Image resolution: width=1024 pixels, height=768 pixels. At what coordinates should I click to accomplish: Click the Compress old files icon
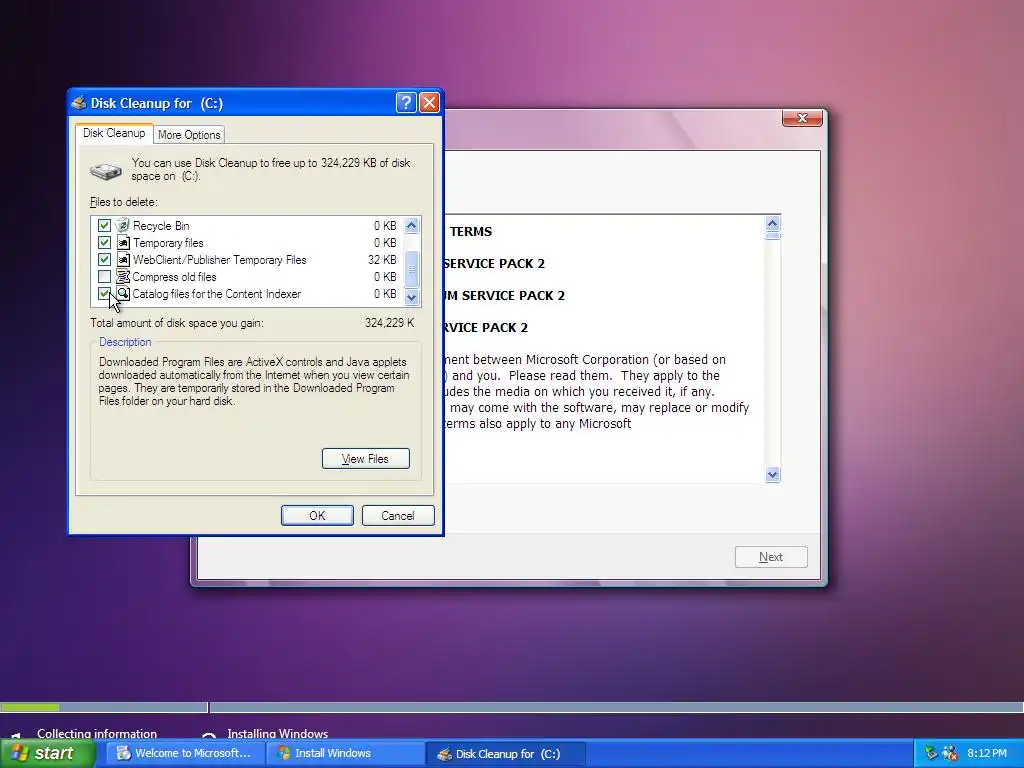[x=123, y=276]
